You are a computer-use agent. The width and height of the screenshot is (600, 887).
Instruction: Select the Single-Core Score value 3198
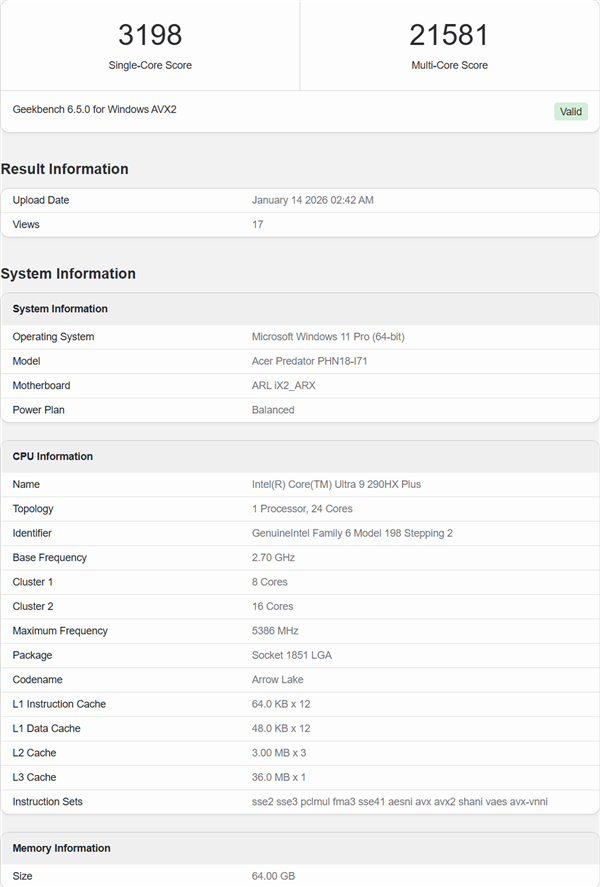click(x=149, y=34)
